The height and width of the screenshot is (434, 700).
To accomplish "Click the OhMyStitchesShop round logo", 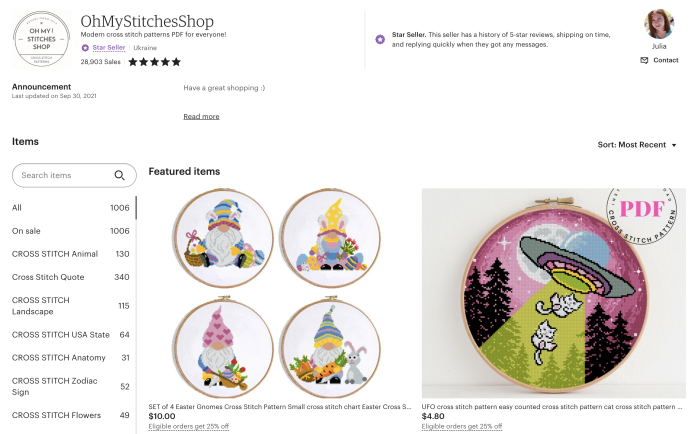I will point(42,39).
